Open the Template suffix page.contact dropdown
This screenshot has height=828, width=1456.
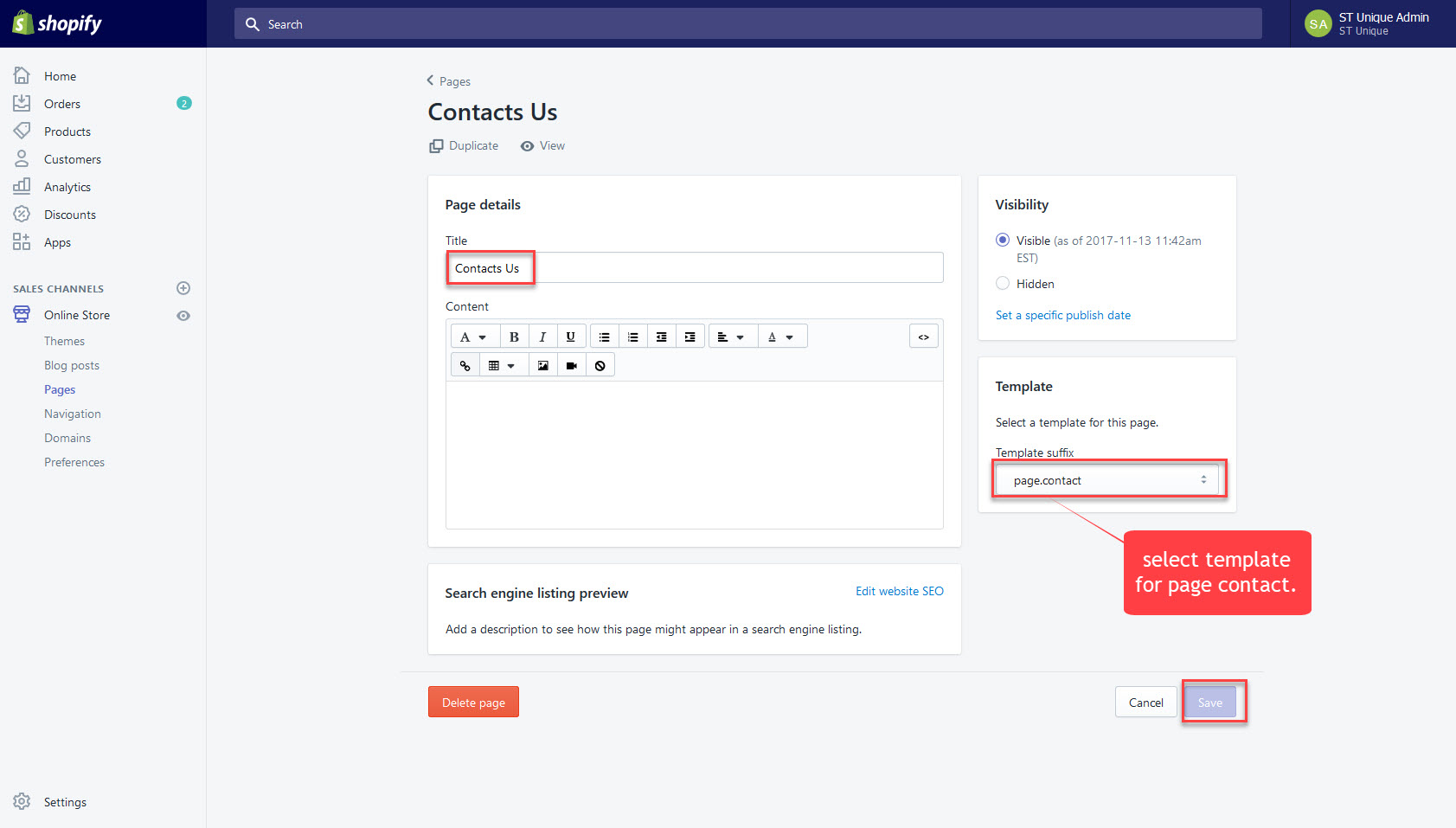click(1107, 480)
